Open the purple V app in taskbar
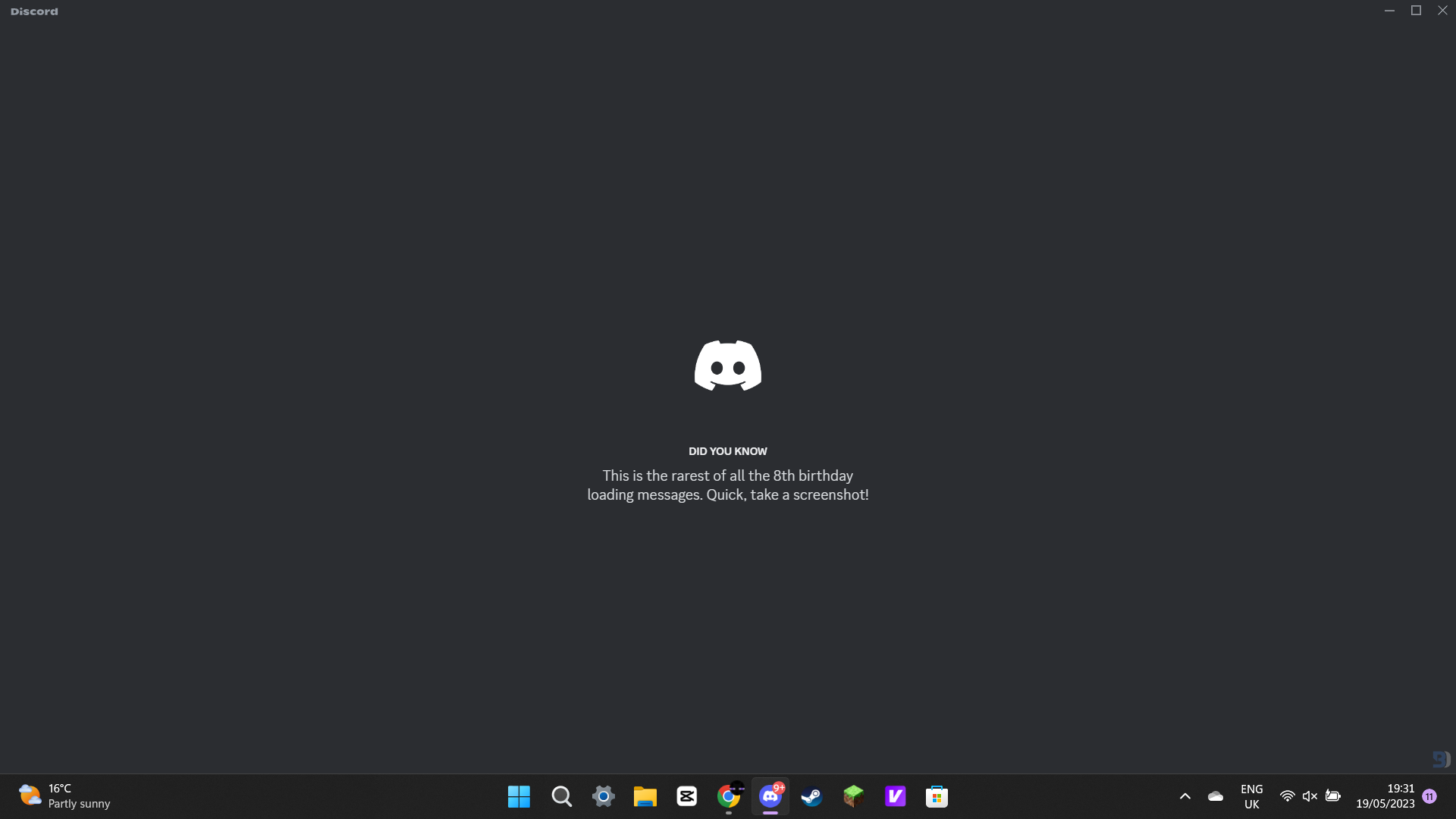 click(895, 796)
